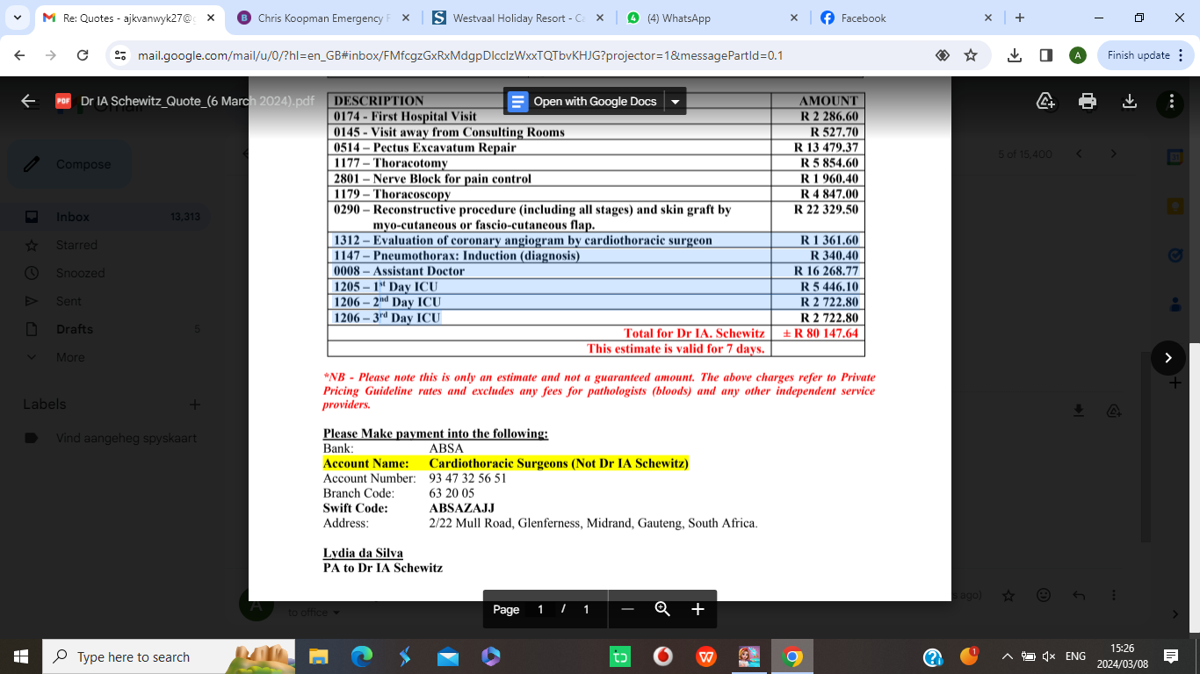
Task: Click the Compose button
Action: 70,164
